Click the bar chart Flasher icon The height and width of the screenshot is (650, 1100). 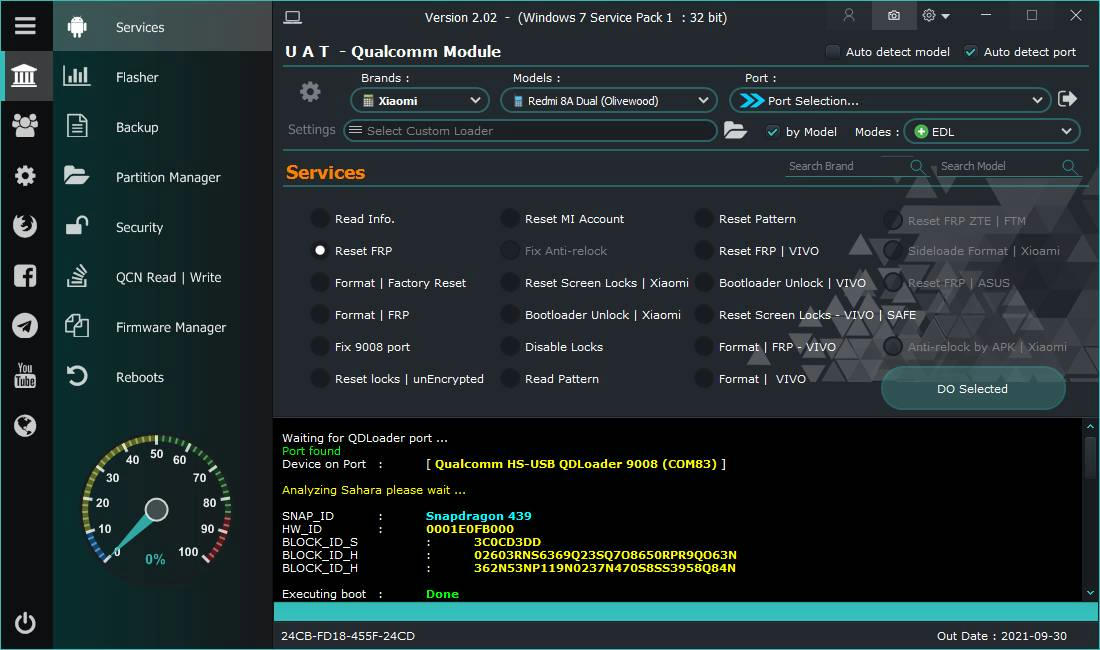click(x=76, y=76)
